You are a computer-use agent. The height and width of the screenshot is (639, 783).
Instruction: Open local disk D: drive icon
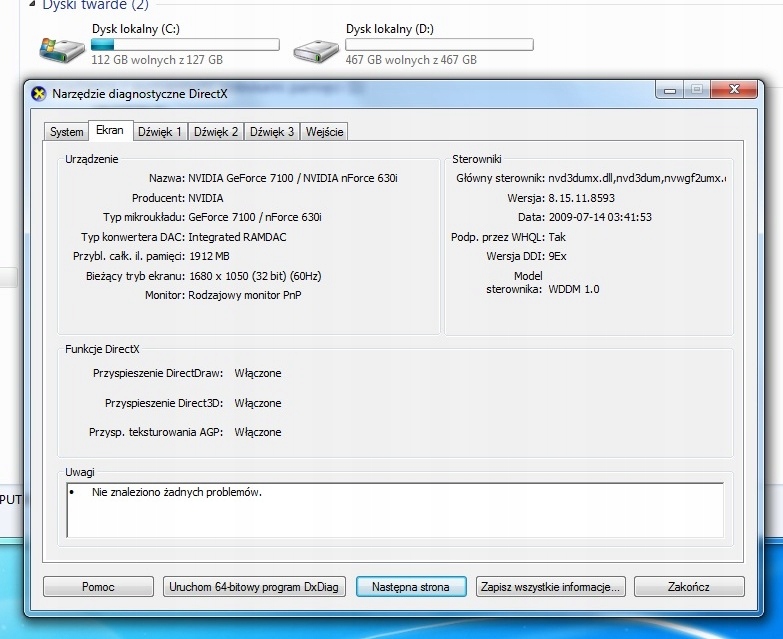(x=316, y=50)
